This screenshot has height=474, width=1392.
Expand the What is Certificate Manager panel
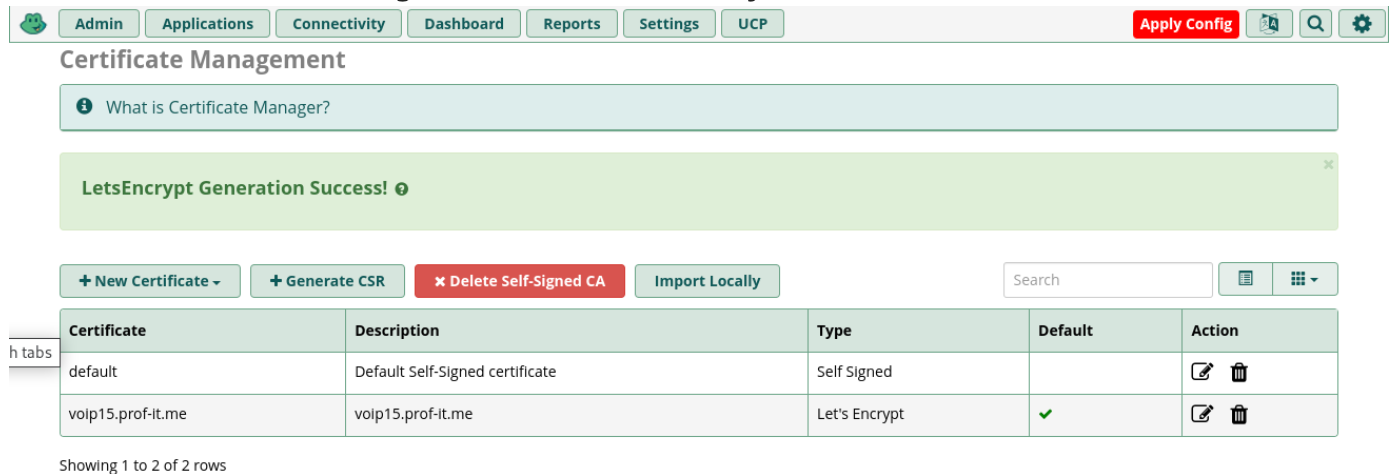[x=218, y=107]
